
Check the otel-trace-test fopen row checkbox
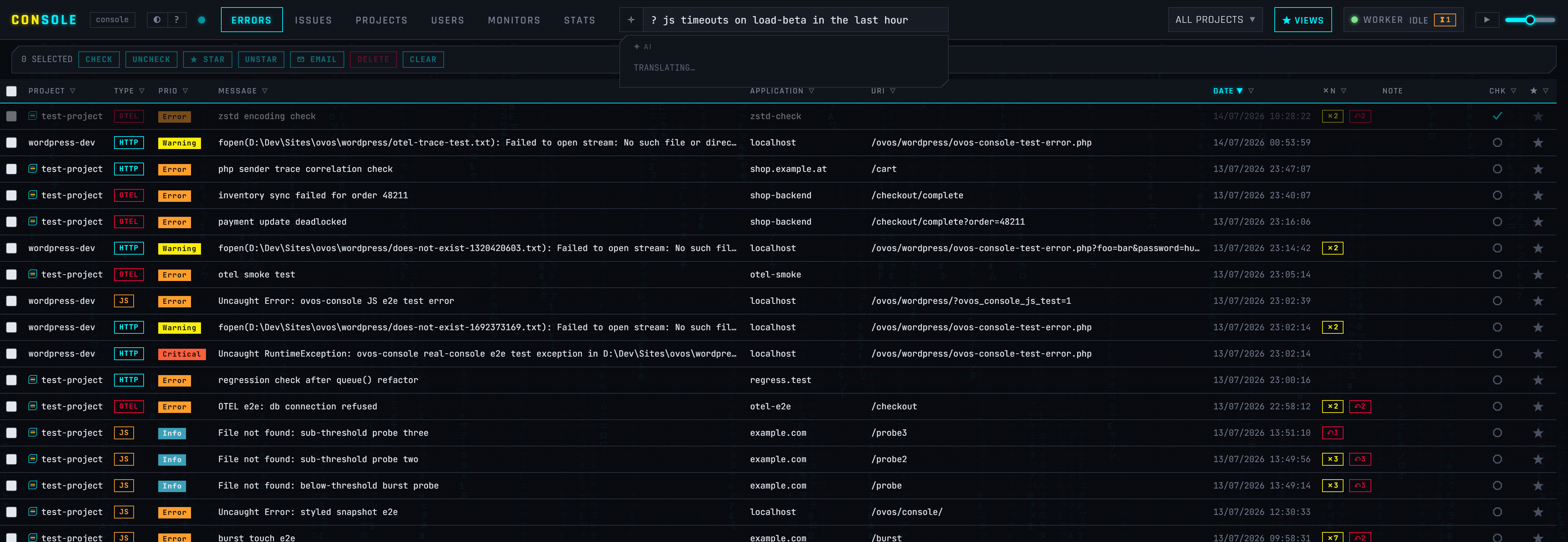point(11,143)
